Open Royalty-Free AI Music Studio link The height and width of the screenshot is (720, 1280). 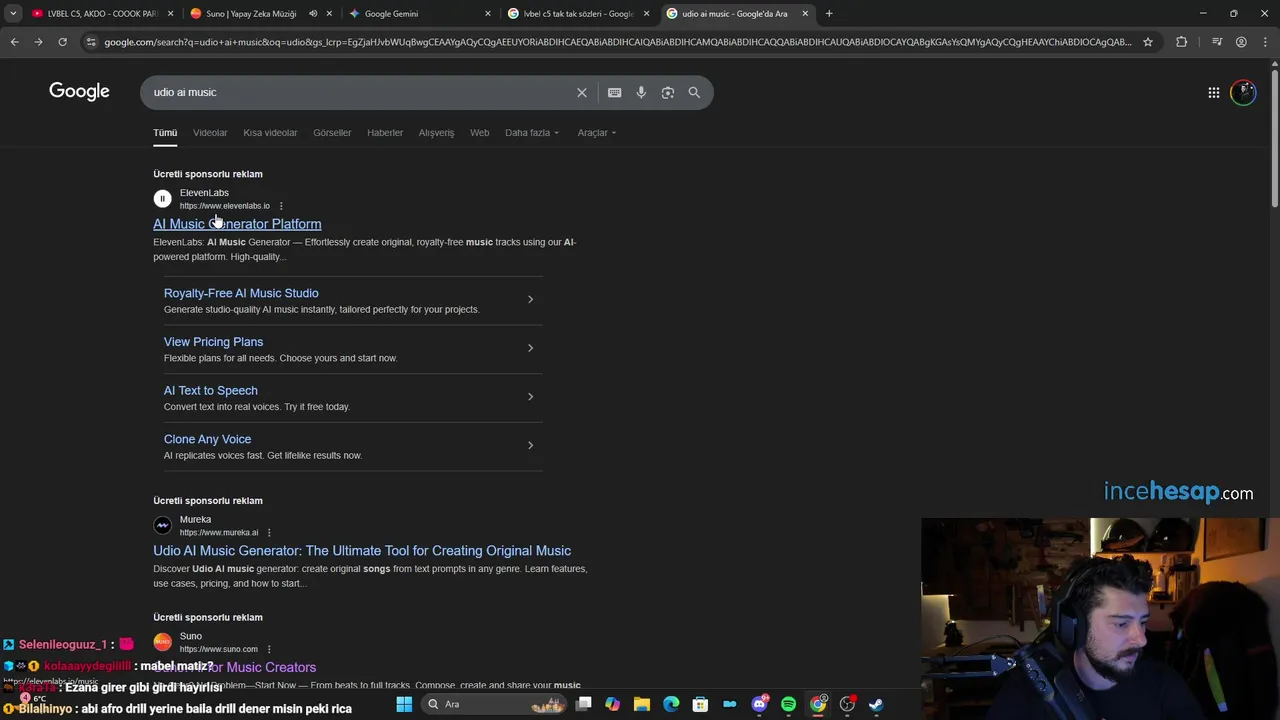coord(241,293)
